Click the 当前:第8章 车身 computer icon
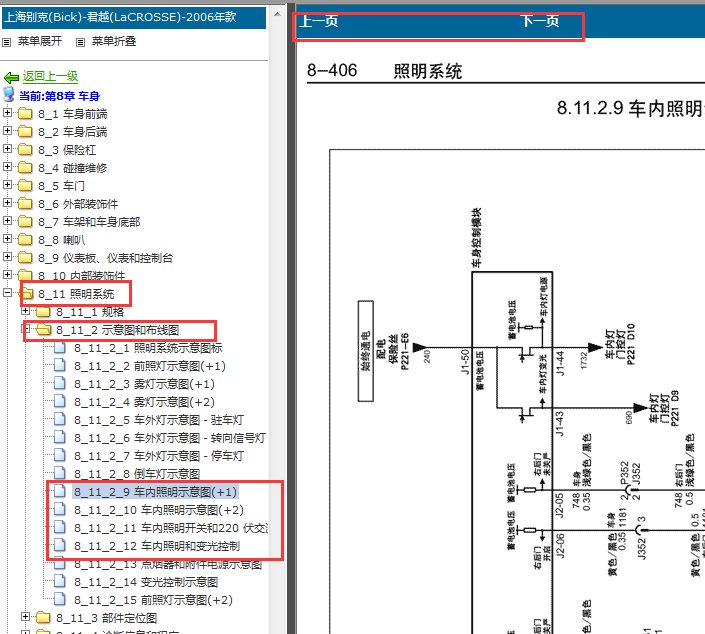 coord(9,94)
